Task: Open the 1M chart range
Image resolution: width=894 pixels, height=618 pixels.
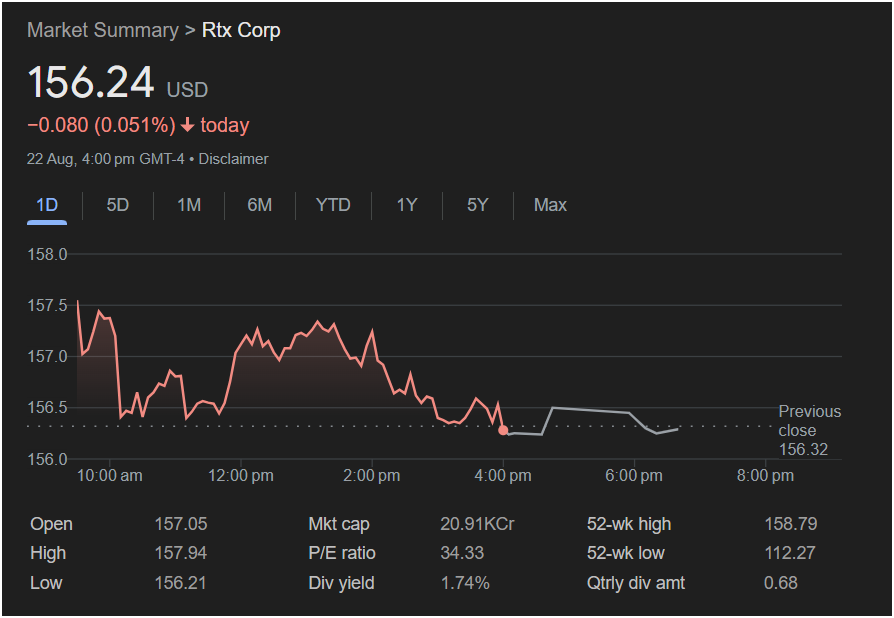Action: click(189, 205)
